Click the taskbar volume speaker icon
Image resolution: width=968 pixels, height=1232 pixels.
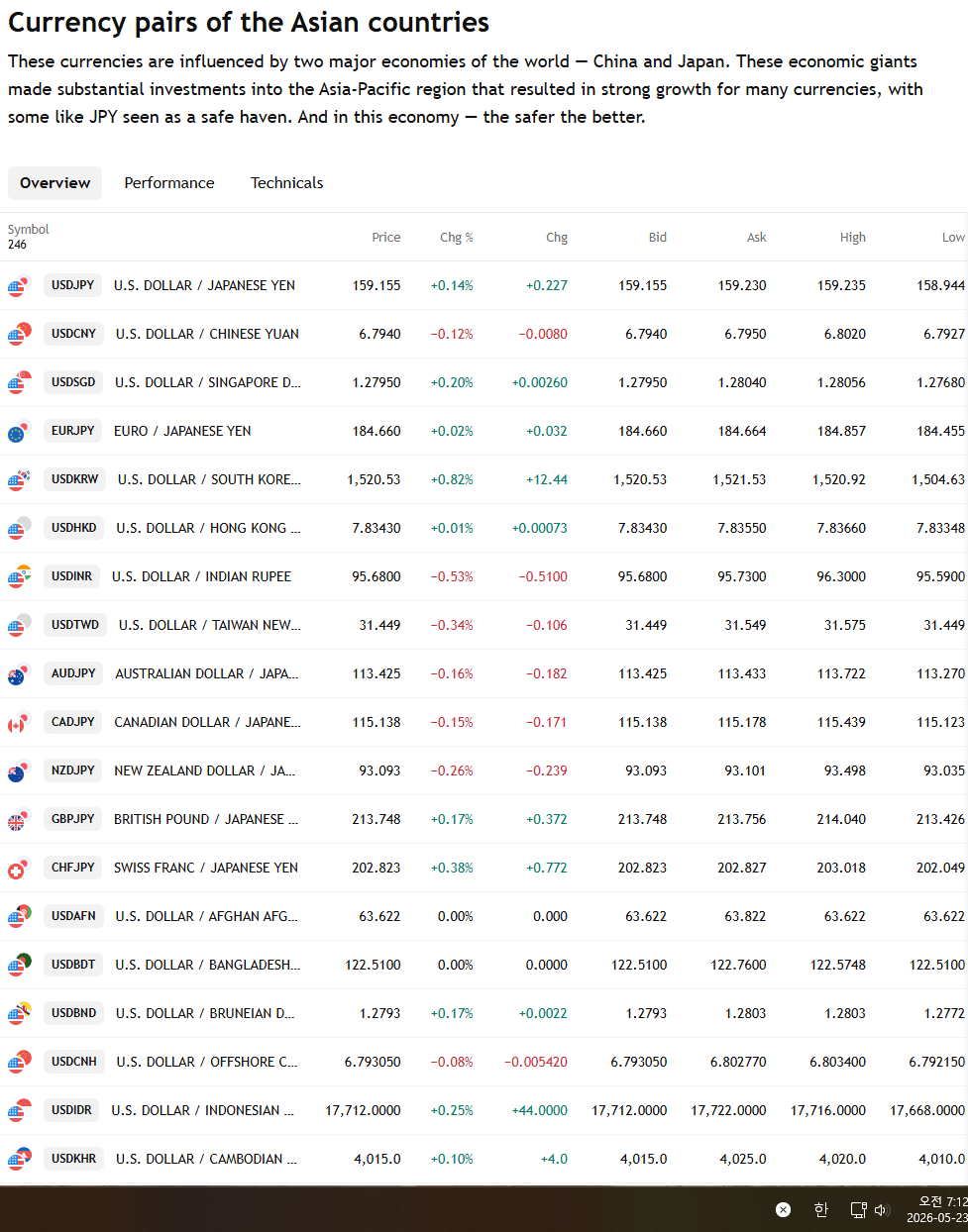click(882, 1209)
